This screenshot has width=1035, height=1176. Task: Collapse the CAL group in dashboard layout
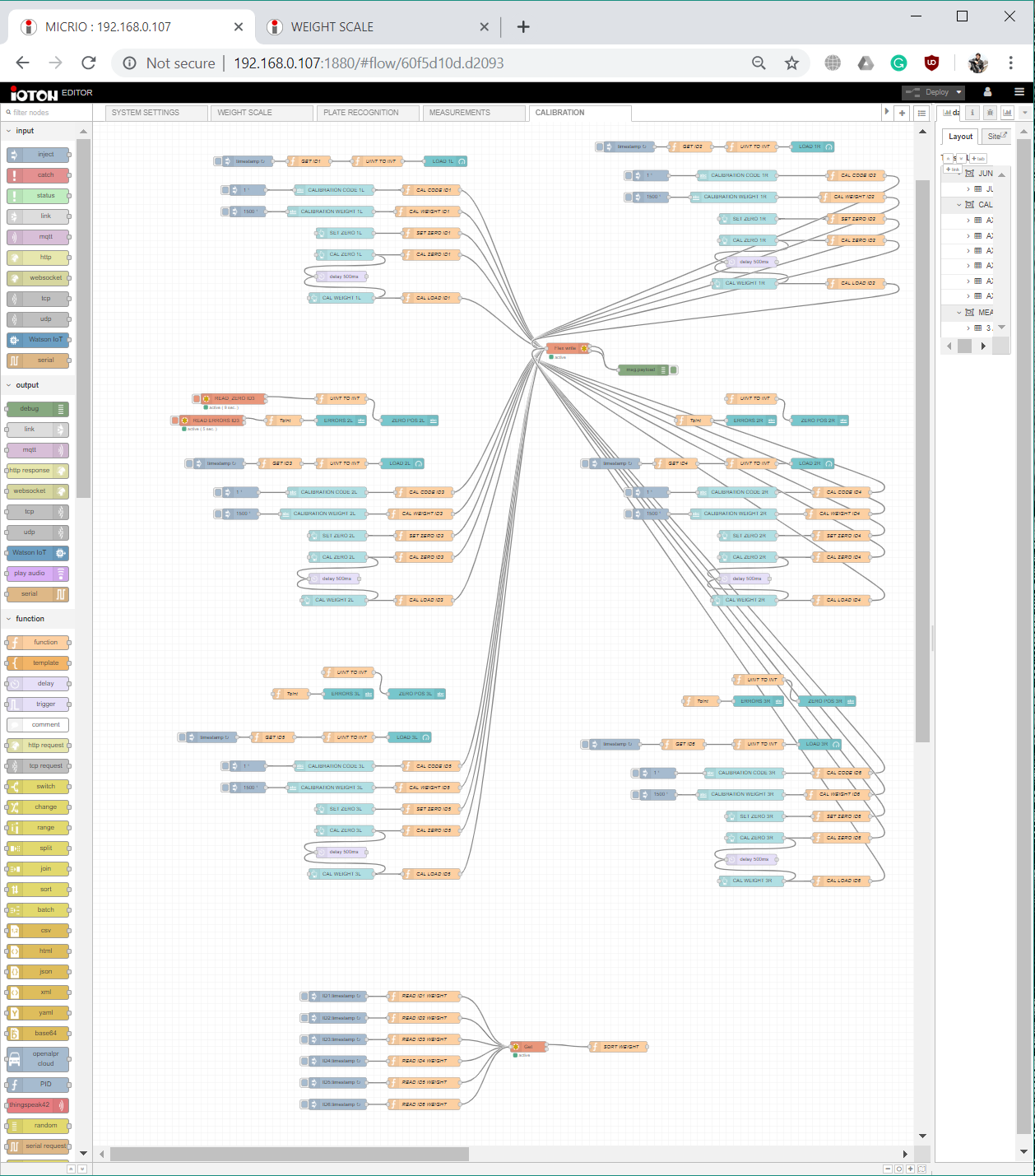click(x=959, y=205)
